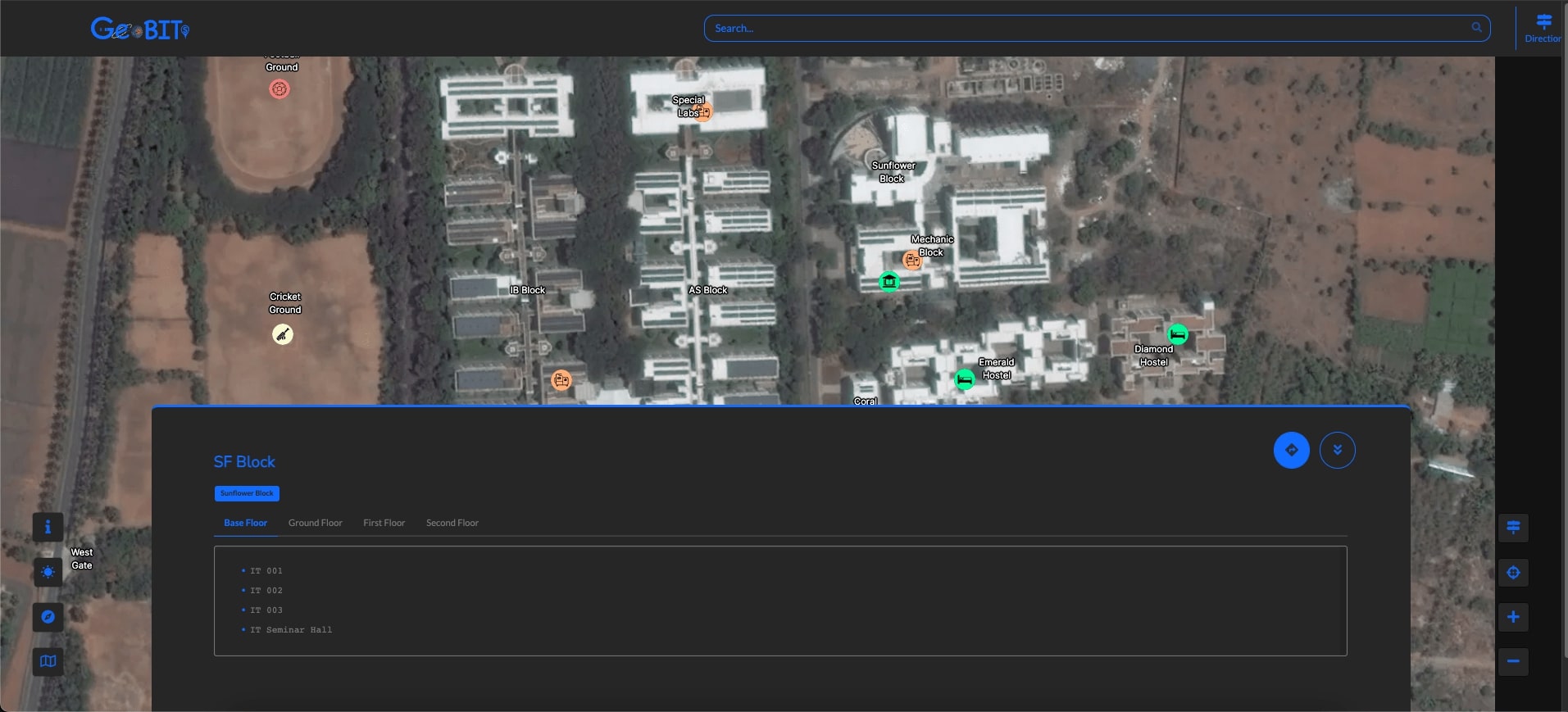Click the info button on the left sidebar
The height and width of the screenshot is (712, 1568).
(48, 527)
